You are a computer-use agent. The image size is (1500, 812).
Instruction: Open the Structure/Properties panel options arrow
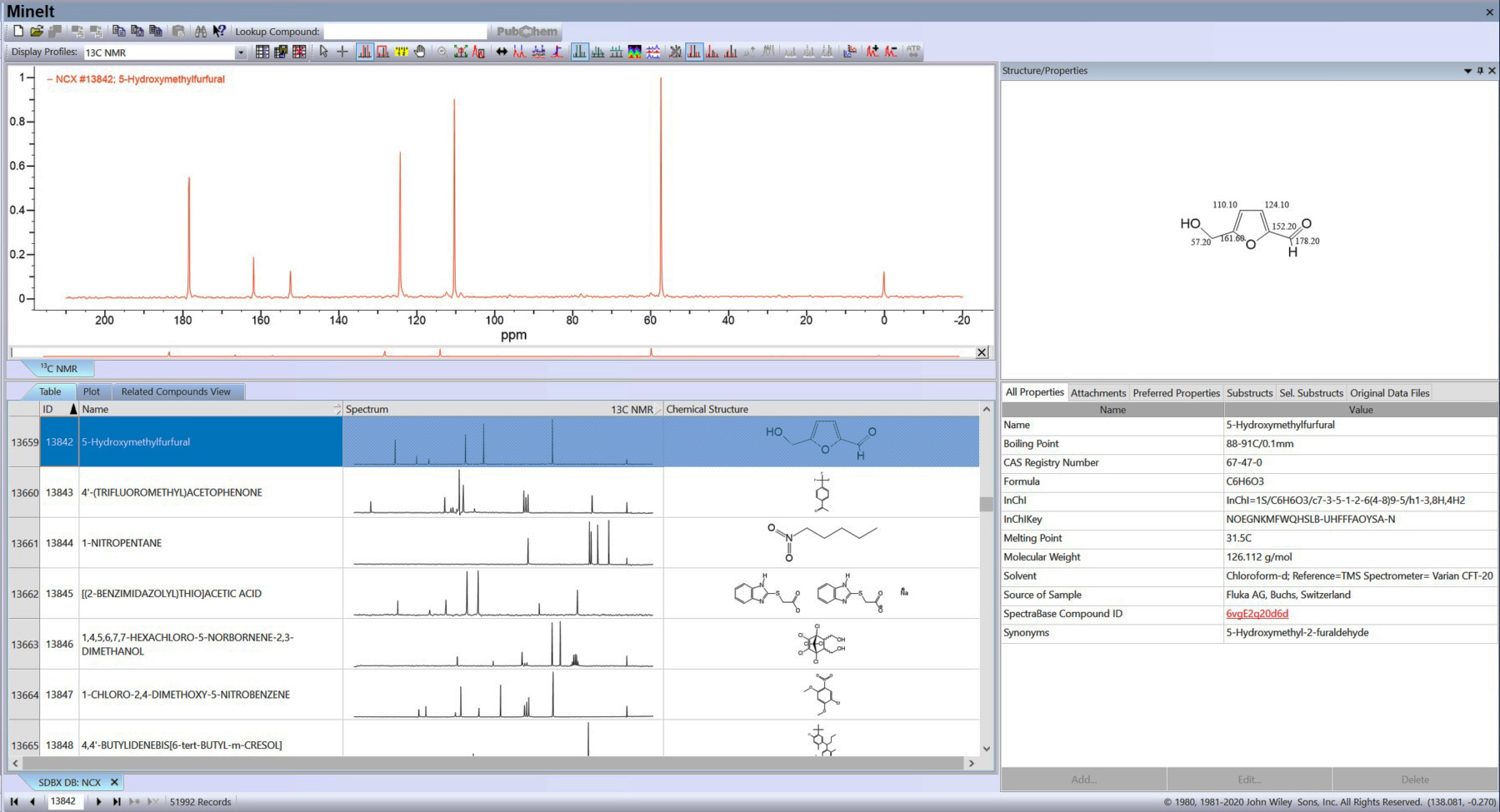(1467, 71)
